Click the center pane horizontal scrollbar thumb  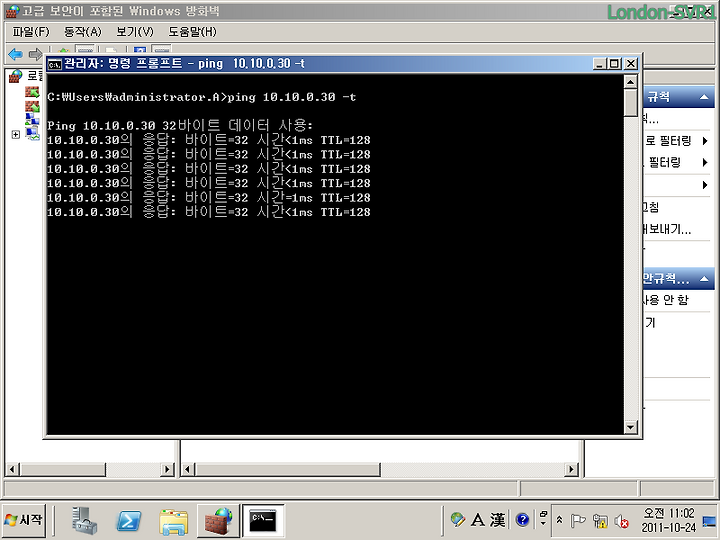(288, 469)
